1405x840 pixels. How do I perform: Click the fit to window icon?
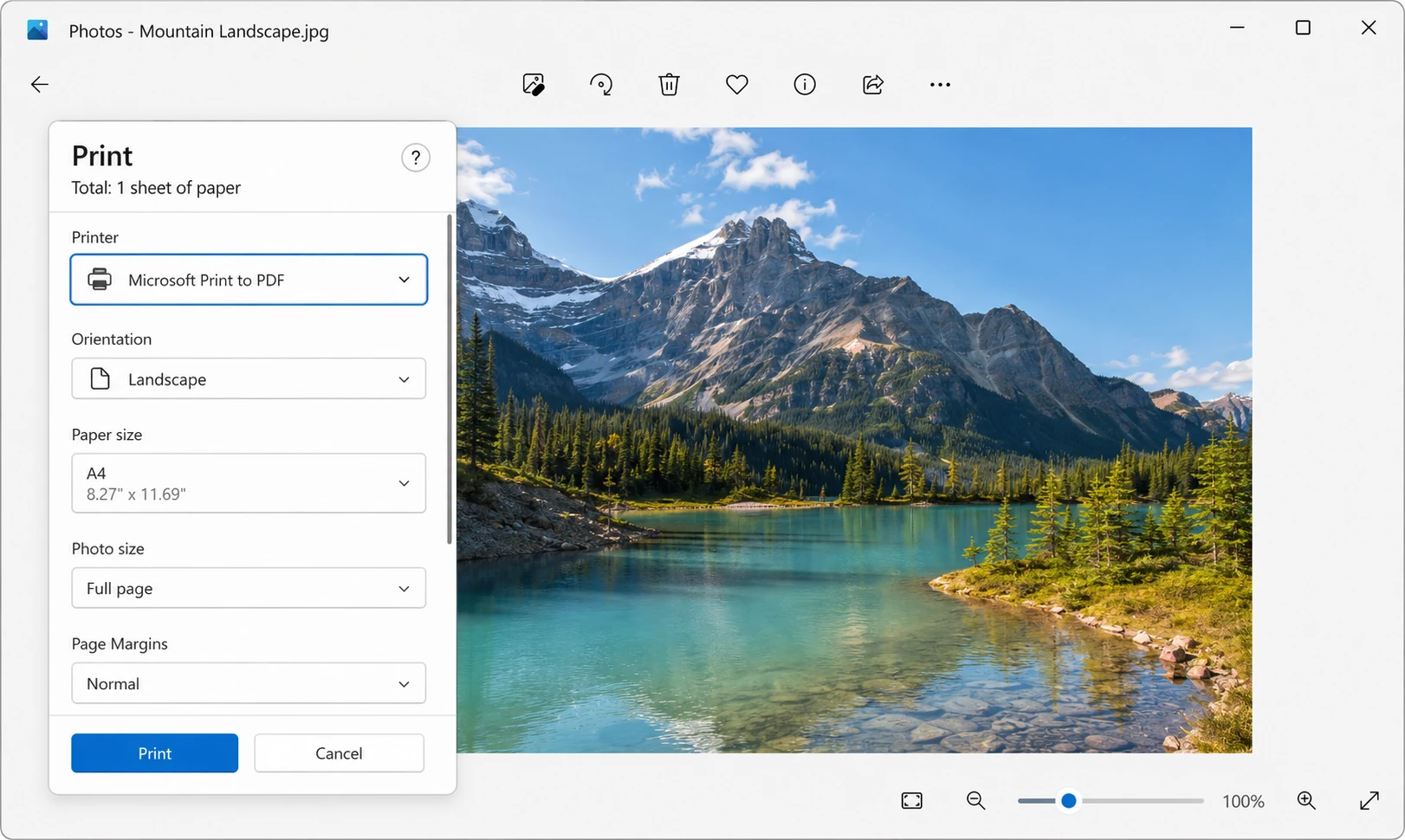click(x=912, y=801)
